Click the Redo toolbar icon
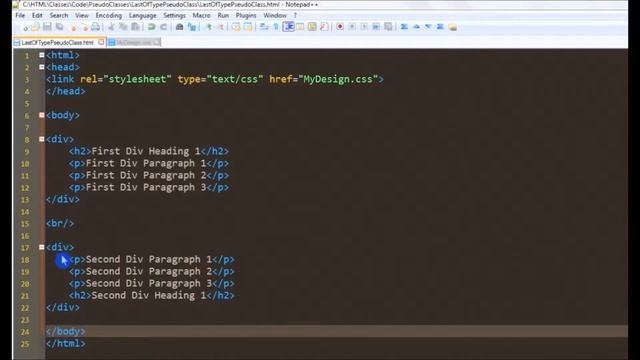The image size is (640, 360). (x=163, y=27)
